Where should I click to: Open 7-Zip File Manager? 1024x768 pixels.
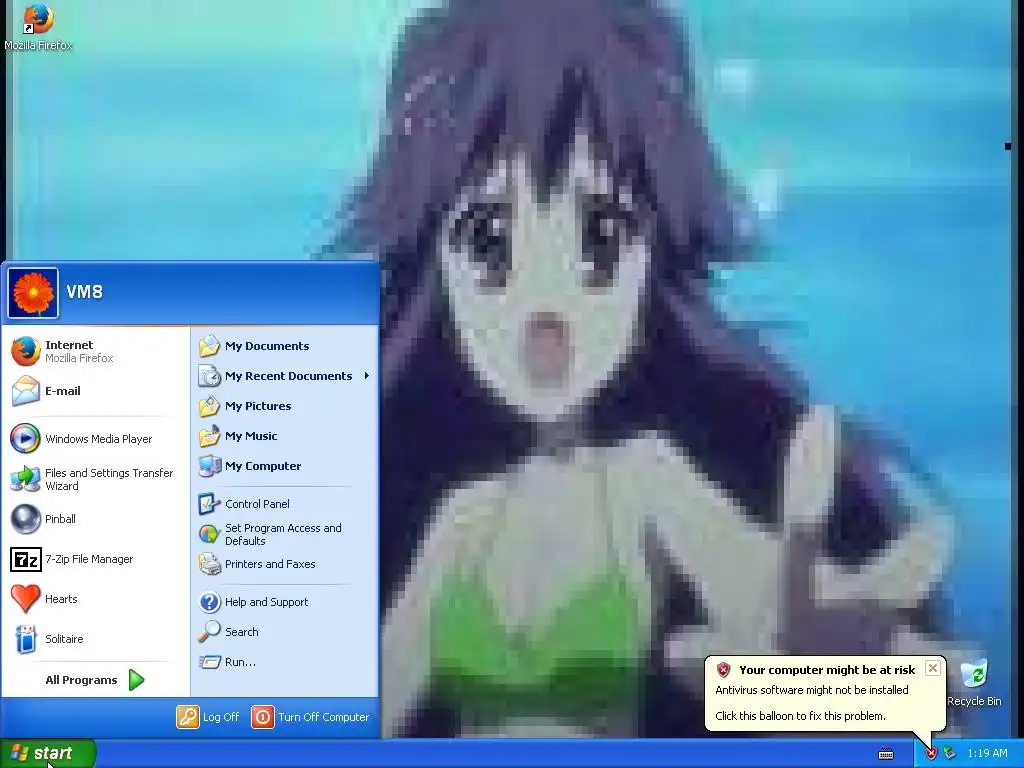(x=96, y=560)
